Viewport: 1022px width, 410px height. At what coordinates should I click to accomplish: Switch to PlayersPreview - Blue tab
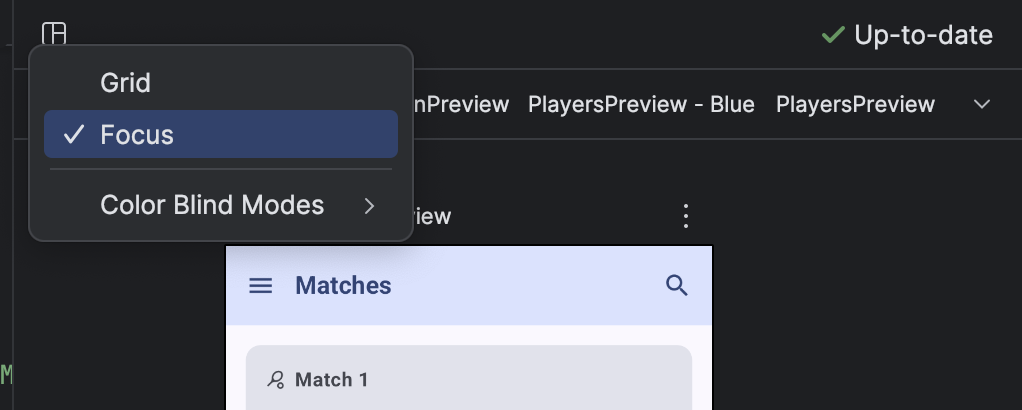click(x=641, y=104)
